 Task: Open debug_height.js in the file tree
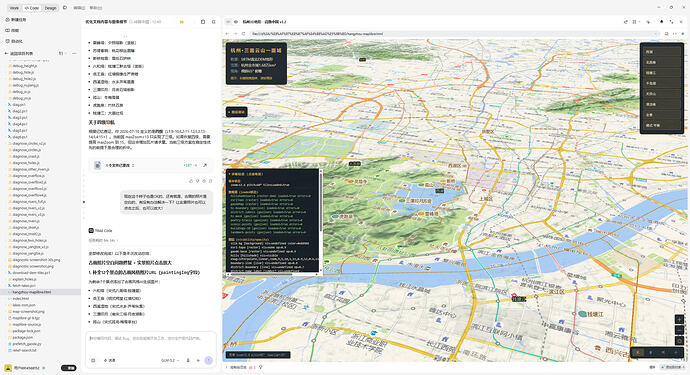(x=23, y=66)
